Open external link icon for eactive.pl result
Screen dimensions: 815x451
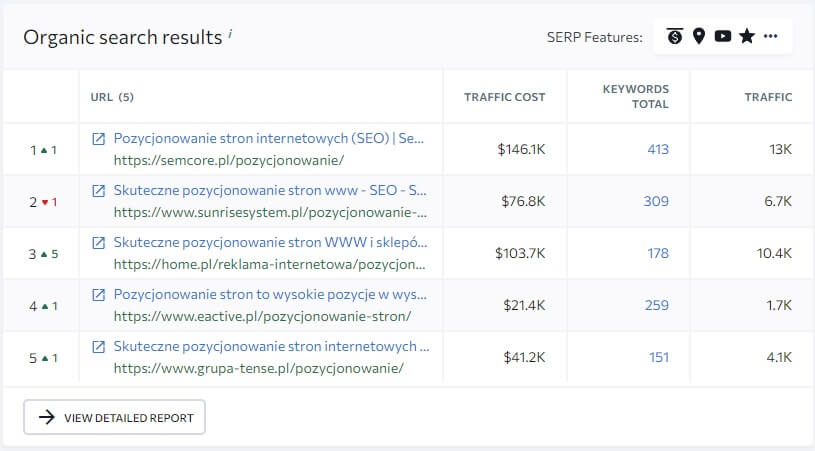(x=98, y=295)
